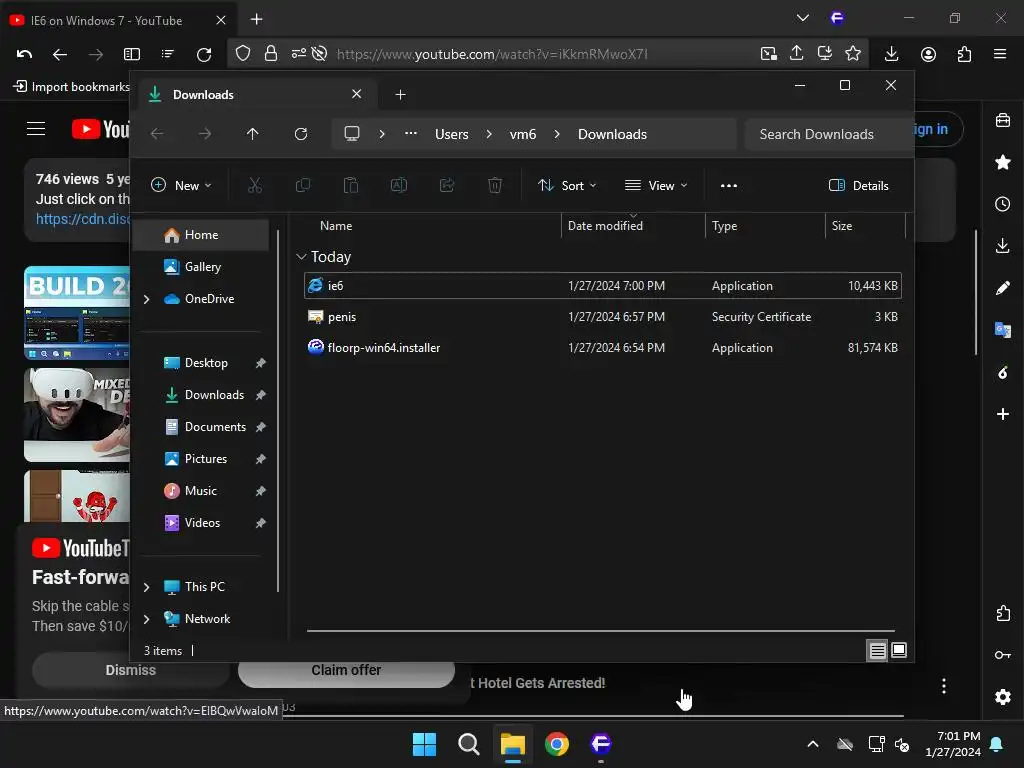1024x768 pixels.
Task: Show hidden system tray icons
Action: pyautogui.click(x=813, y=744)
